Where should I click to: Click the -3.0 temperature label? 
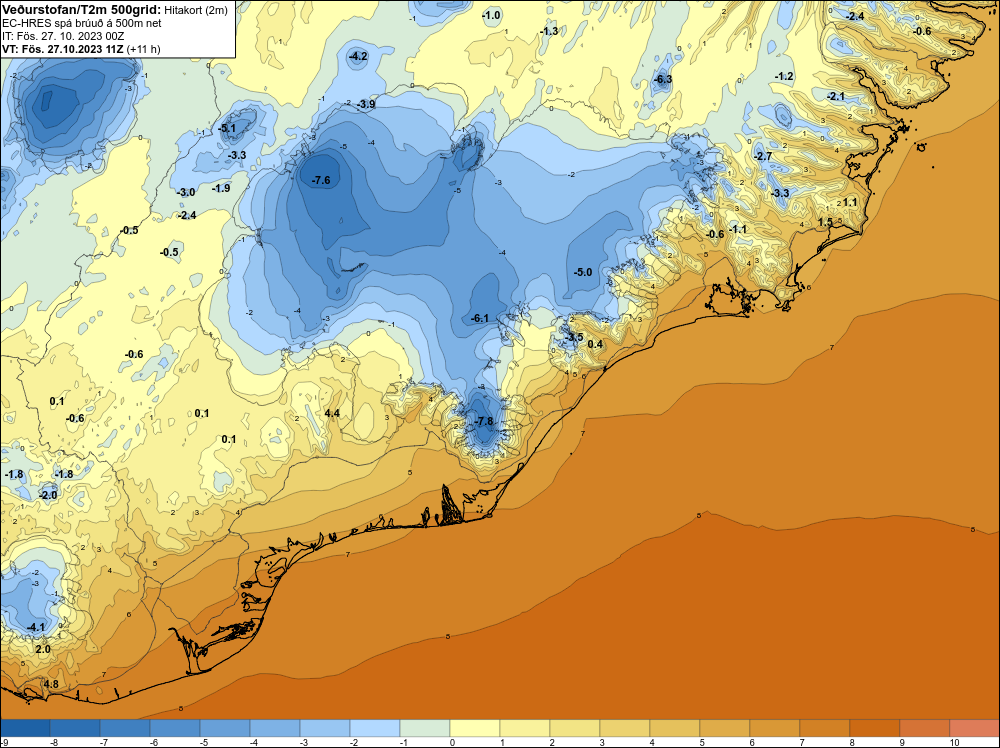click(186, 193)
